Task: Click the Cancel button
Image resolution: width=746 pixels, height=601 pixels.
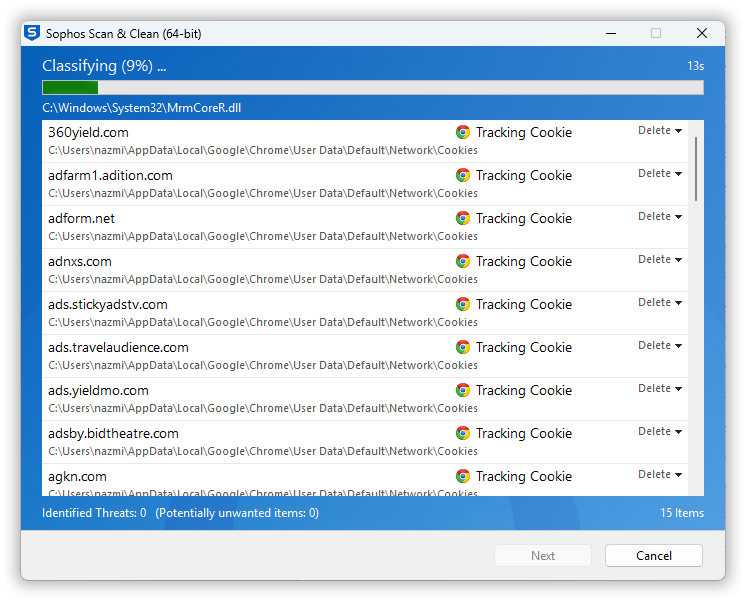Action: click(x=654, y=555)
